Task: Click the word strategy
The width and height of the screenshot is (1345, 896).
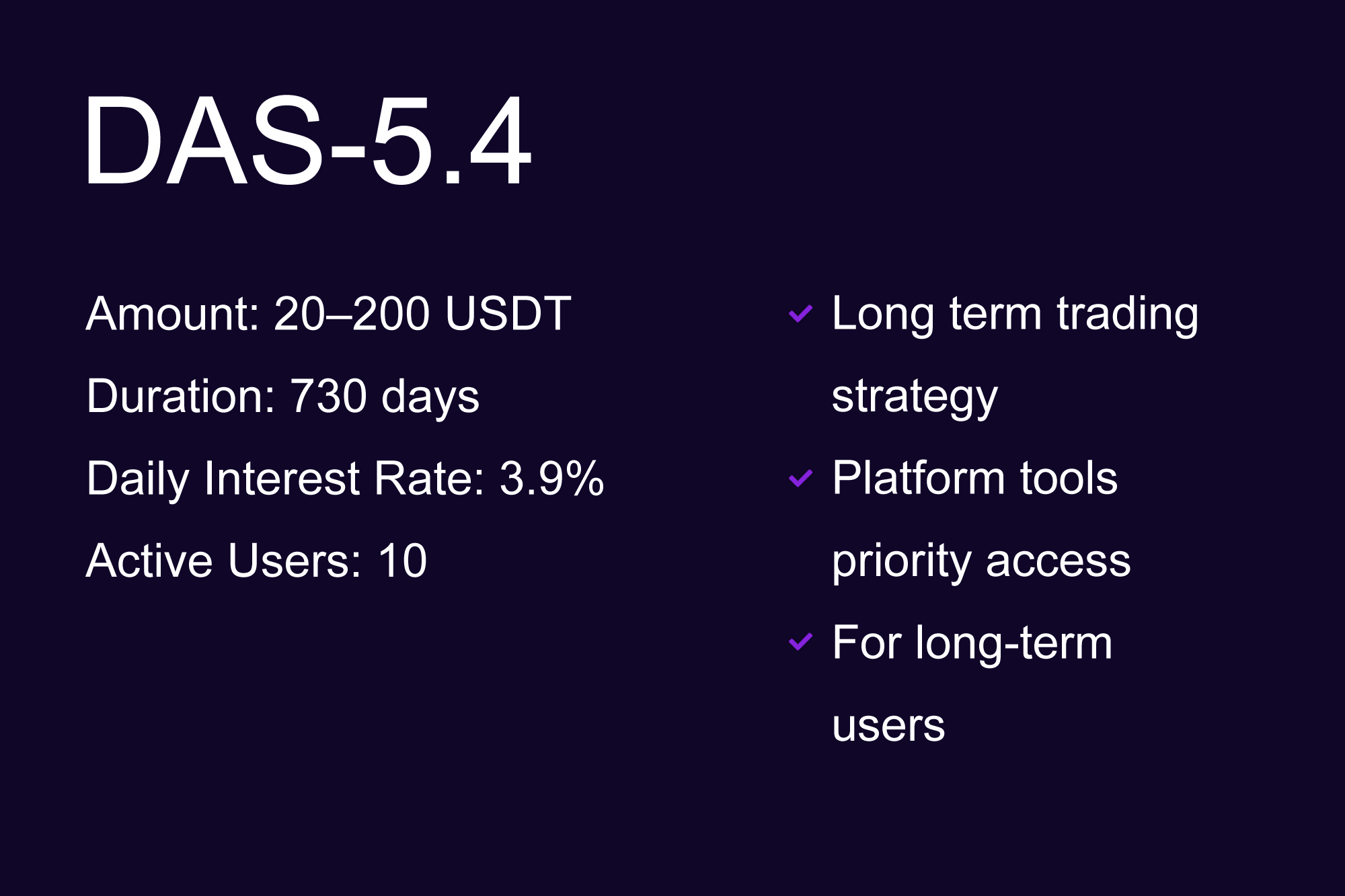Action: pyautogui.click(x=915, y=396)
